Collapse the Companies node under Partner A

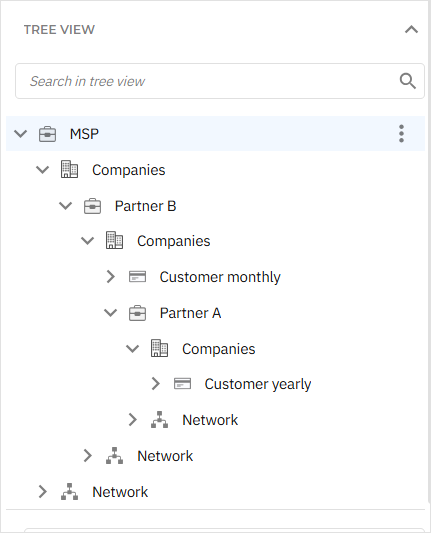tap(132, 348)
